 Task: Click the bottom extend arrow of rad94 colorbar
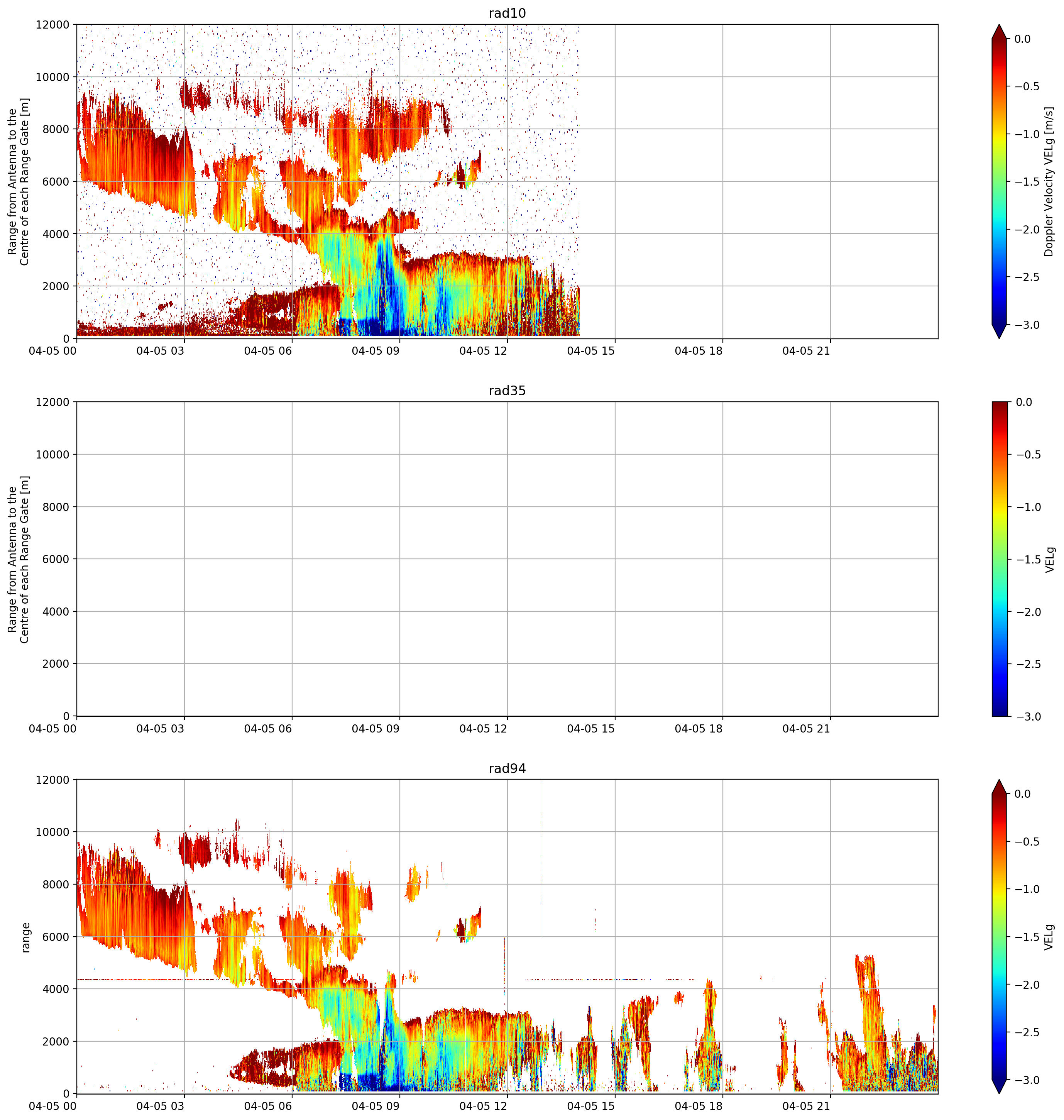(999, 1086)
